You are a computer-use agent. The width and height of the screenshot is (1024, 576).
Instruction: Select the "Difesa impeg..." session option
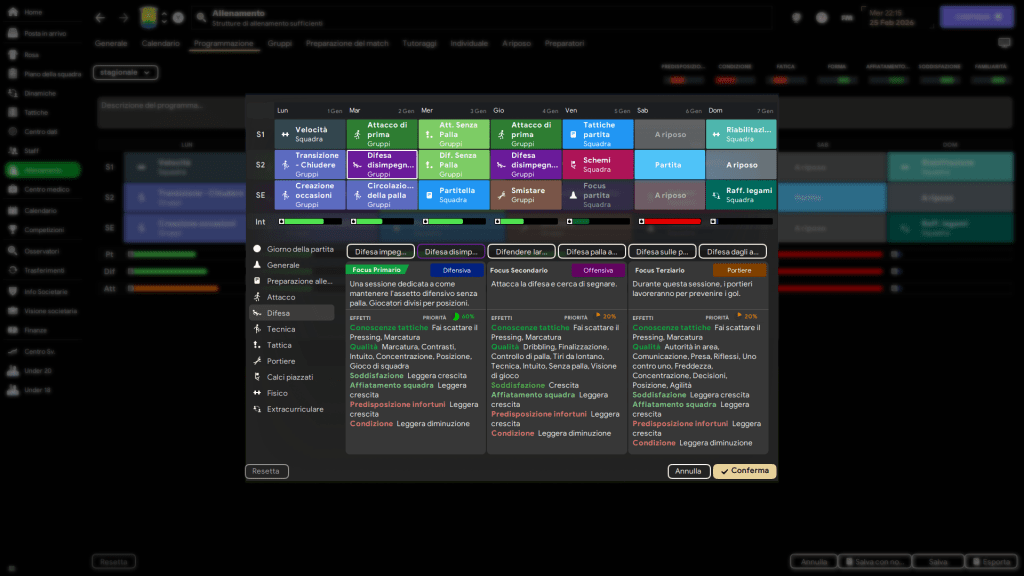coord(380,252)
